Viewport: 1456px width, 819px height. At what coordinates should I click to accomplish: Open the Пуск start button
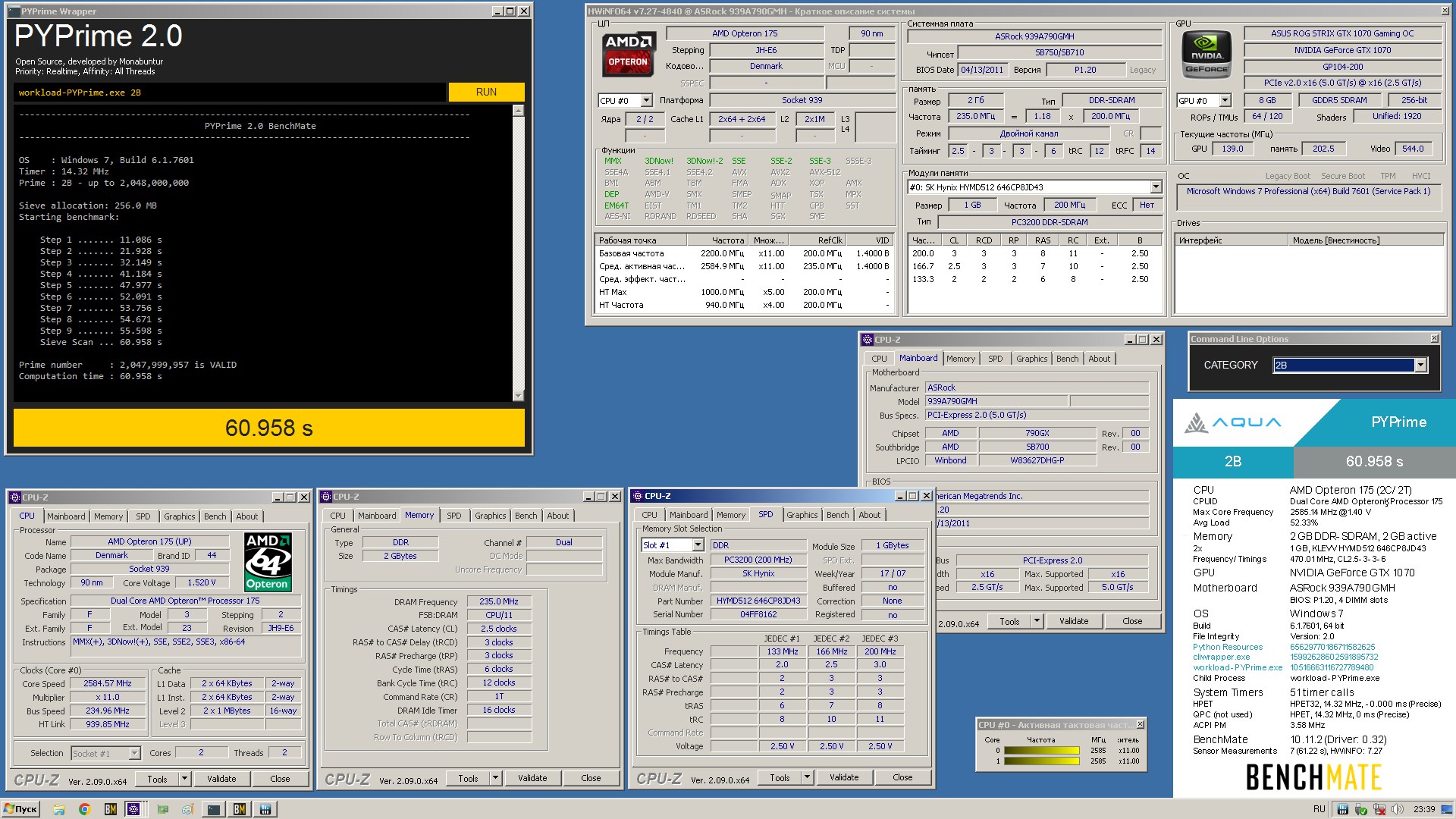click(20, 809)
